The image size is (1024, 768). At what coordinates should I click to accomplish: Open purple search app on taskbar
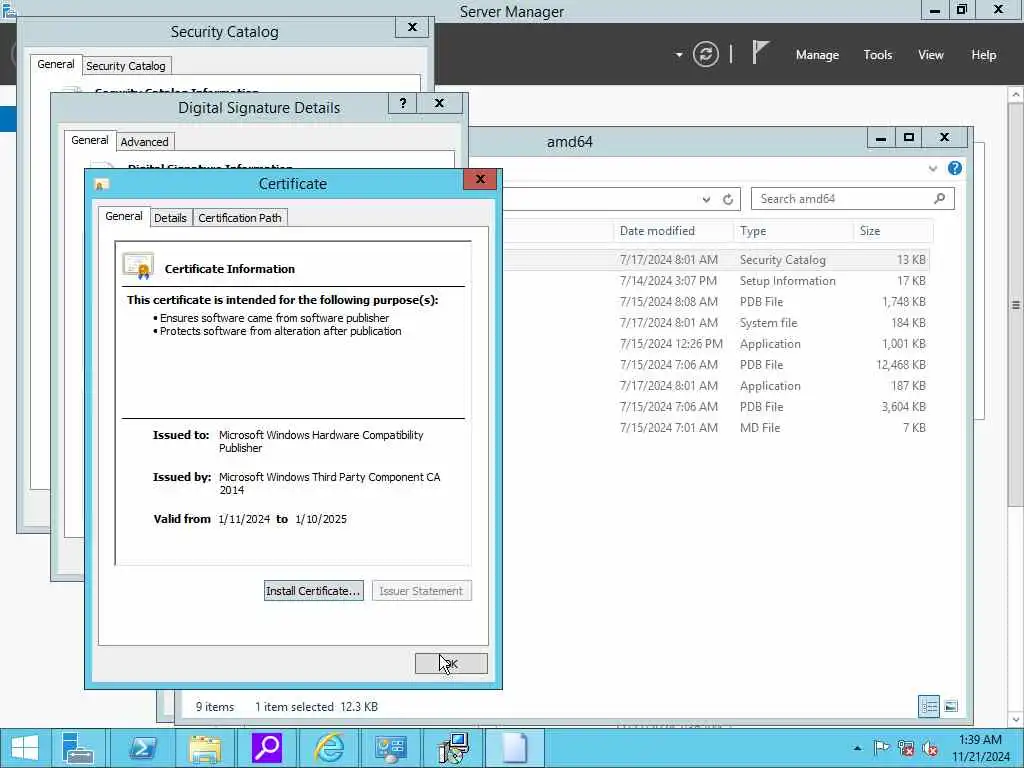266,748
